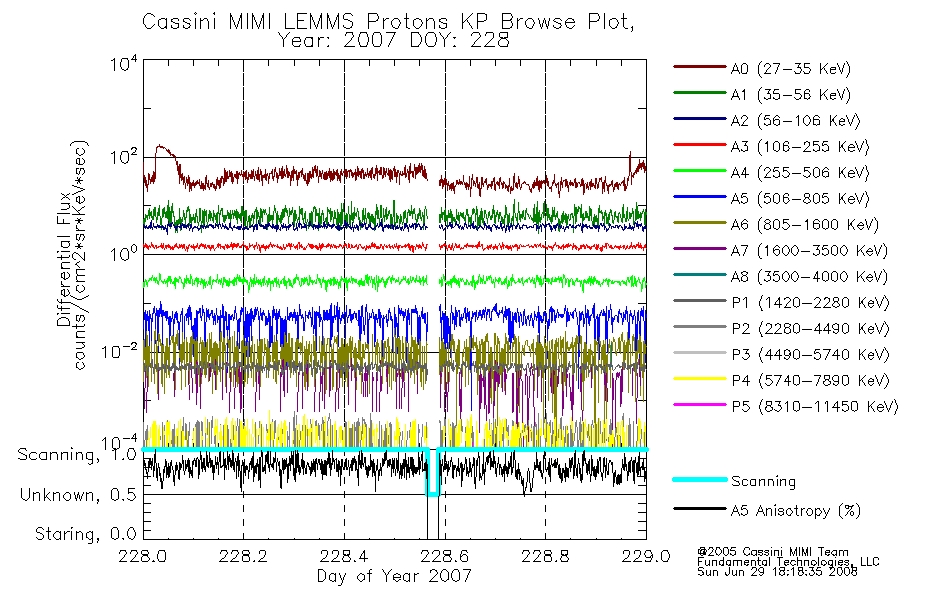Click the 228.8 x-axis tick label
Screen dimensions: 950x600
(545, 556)
